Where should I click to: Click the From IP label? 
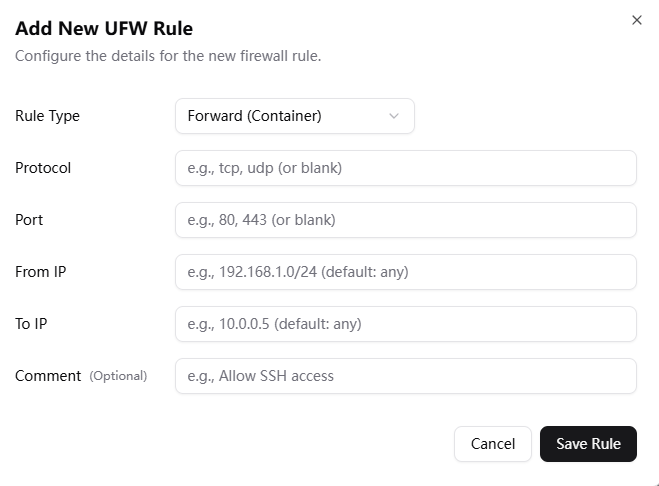coord(41,272)
